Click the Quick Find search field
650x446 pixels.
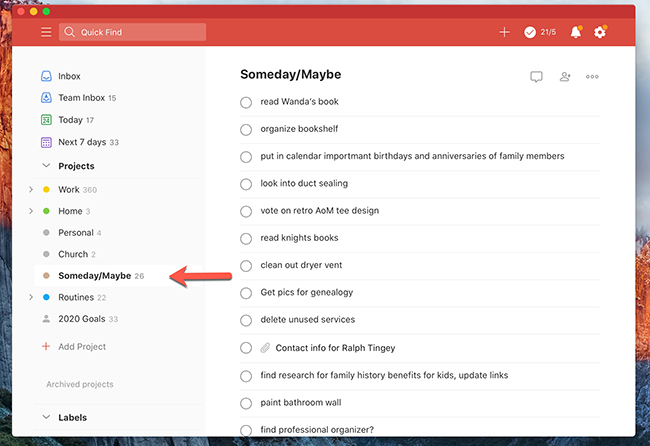[132, 32]
